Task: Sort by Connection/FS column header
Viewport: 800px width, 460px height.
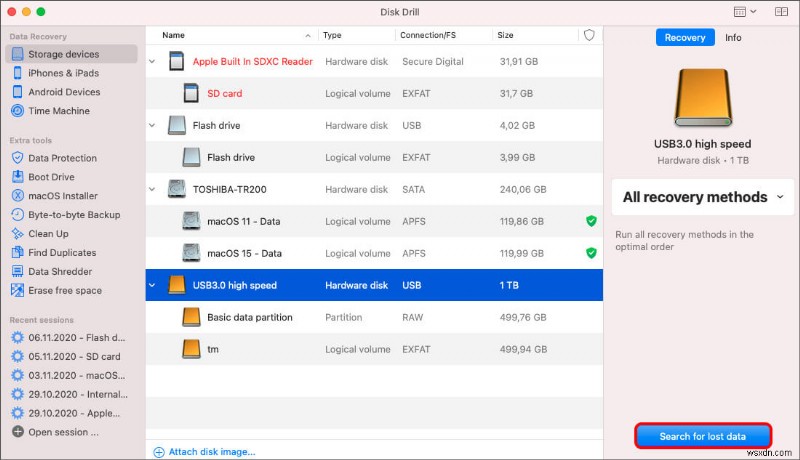Action: [x=428, y=35]
